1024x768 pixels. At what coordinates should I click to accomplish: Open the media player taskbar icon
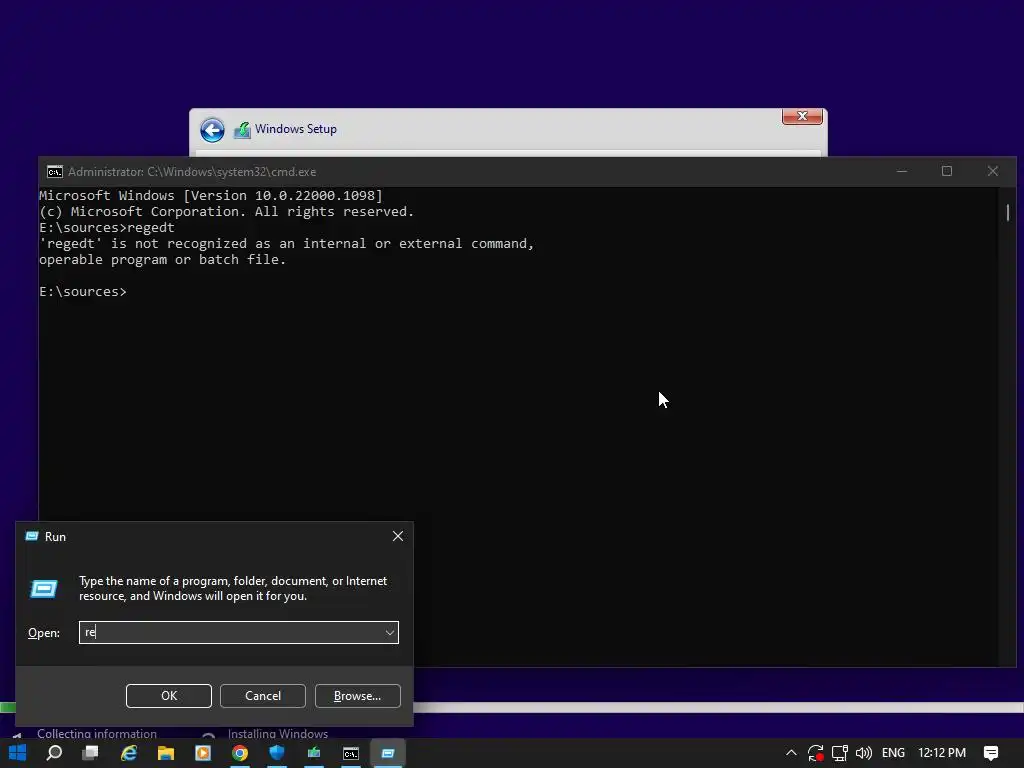point(203,753)
